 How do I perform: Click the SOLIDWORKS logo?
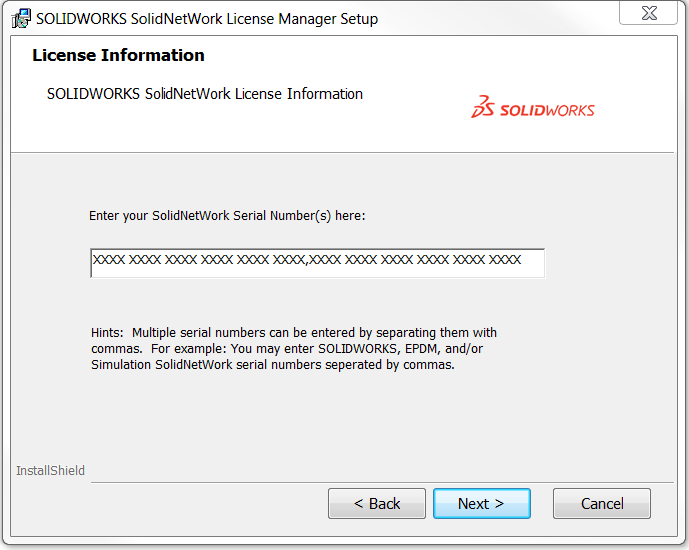(533, 107)
